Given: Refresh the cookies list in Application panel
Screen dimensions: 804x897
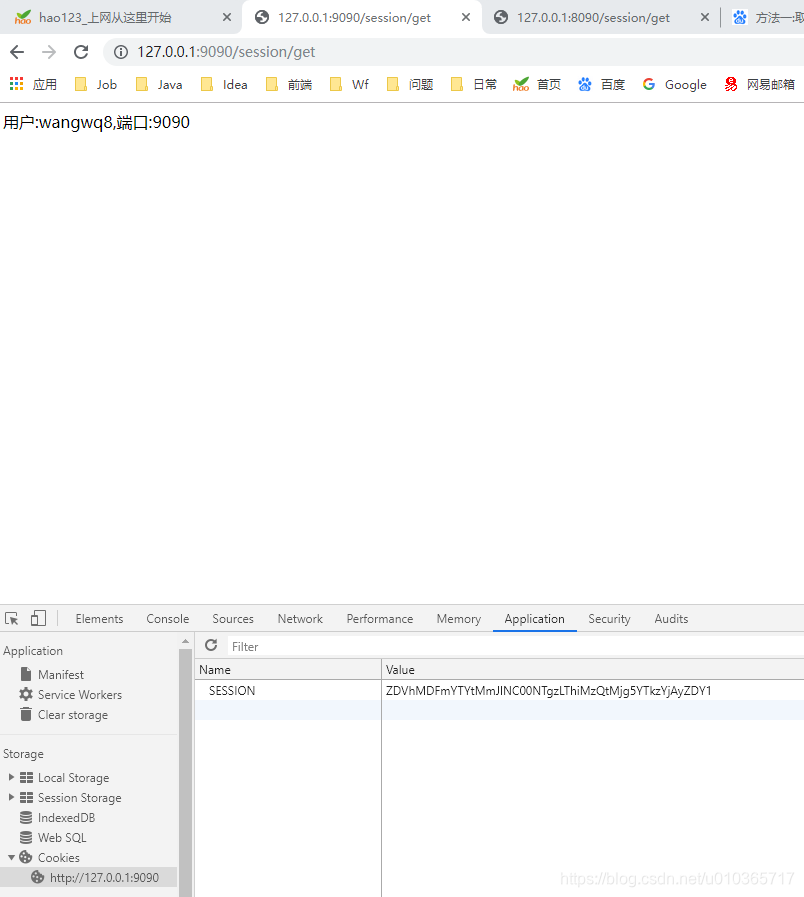Looking at the screenshot, I should tap(211, 645).
